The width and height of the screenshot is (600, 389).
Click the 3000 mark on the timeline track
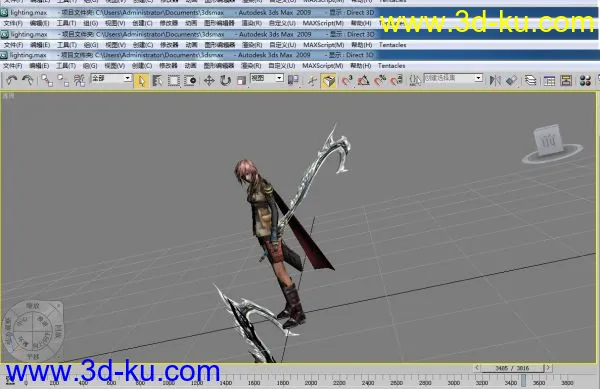(x=453, y=382)
